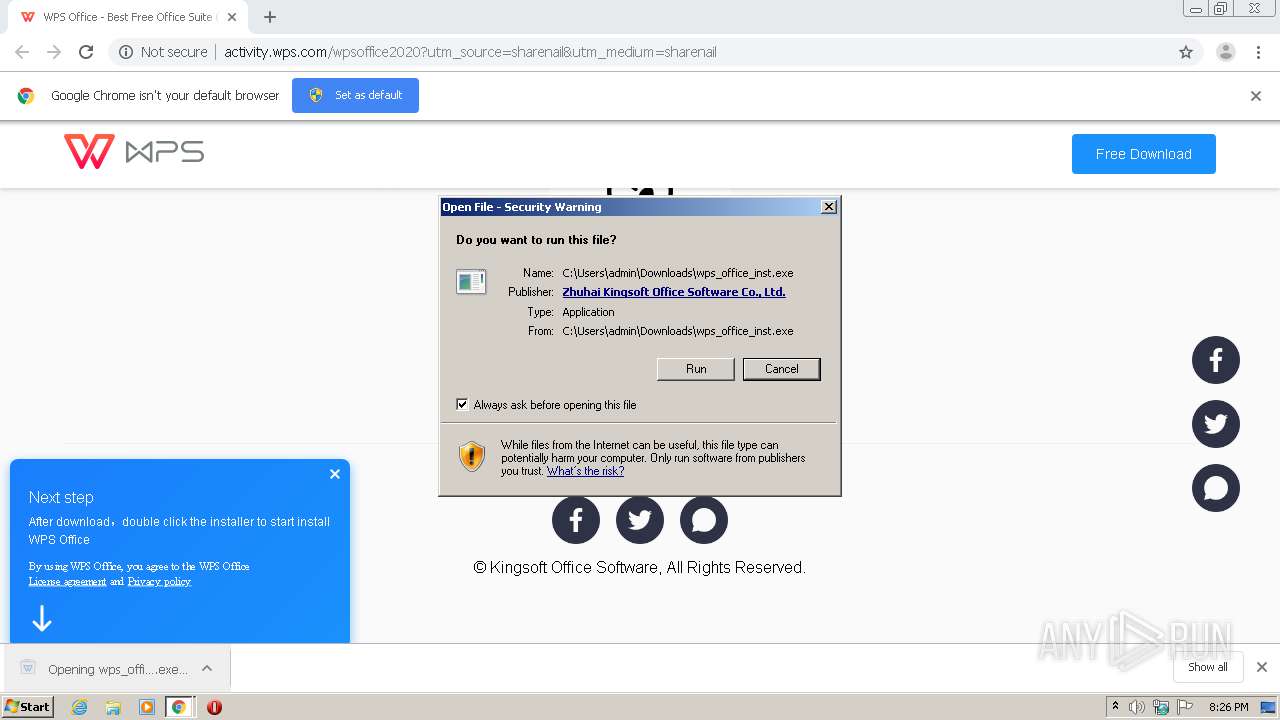Click the address bar URL
The height and width of the screenshot is (720, 1280).
pyautogui.click(x=470, y=52)
